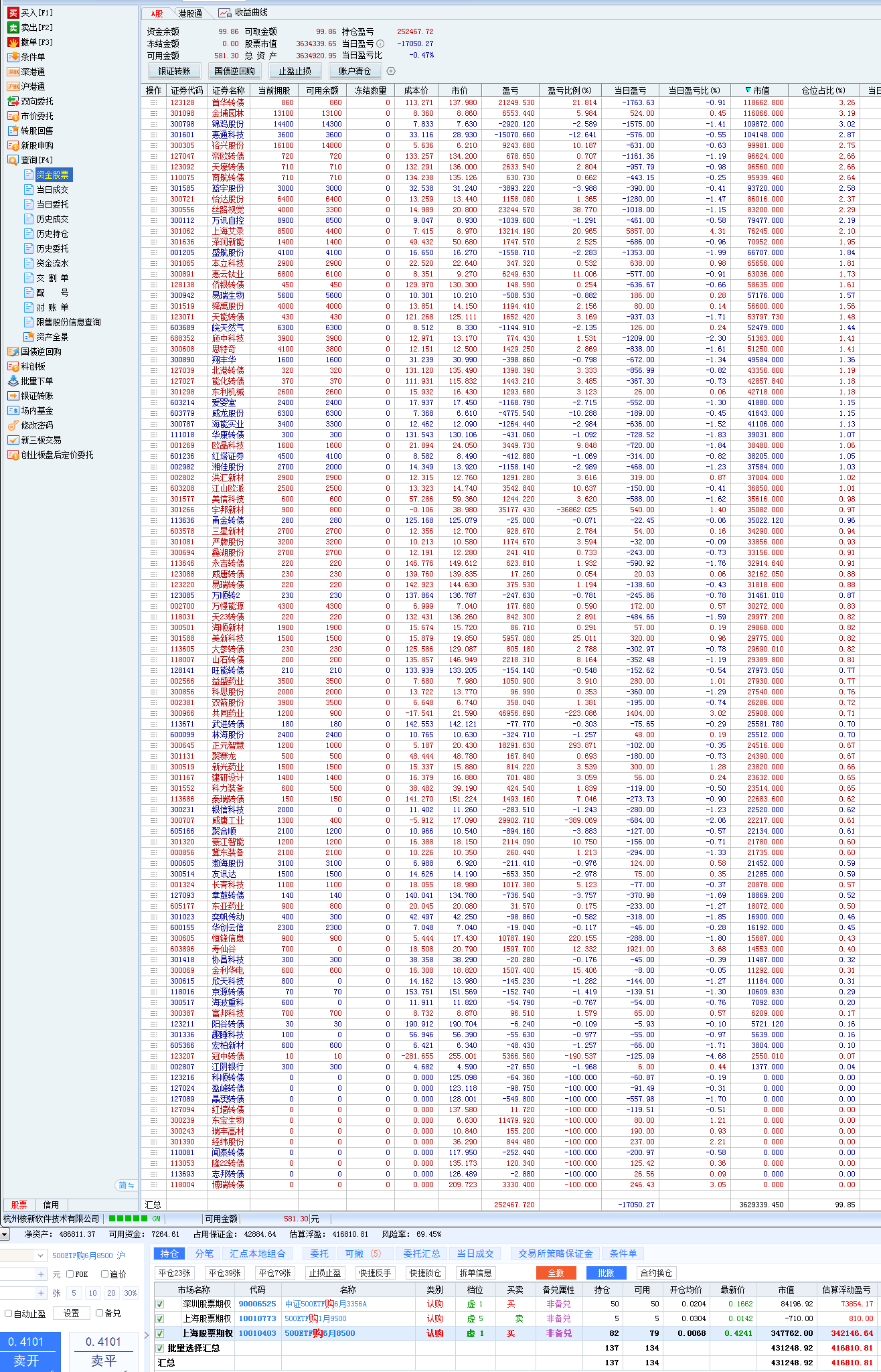Toggle the FOK checkbox
This screenshot has width=881, height=1372.
coord(70,1274)
